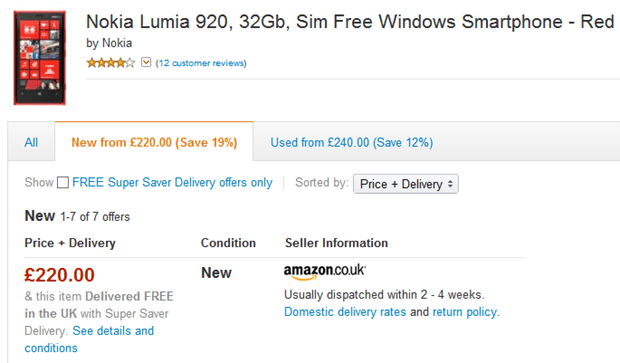Click the Price + Delivery column header
Viewport: 620px width, 363px height.
[x=70, y=243]
